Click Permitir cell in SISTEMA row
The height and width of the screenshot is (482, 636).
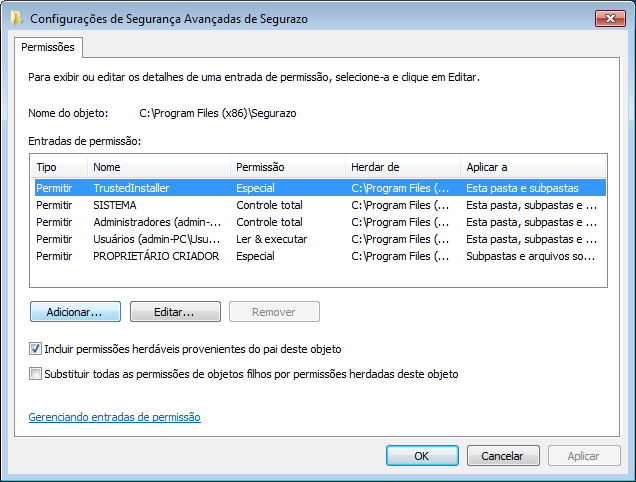coord(54,205)
